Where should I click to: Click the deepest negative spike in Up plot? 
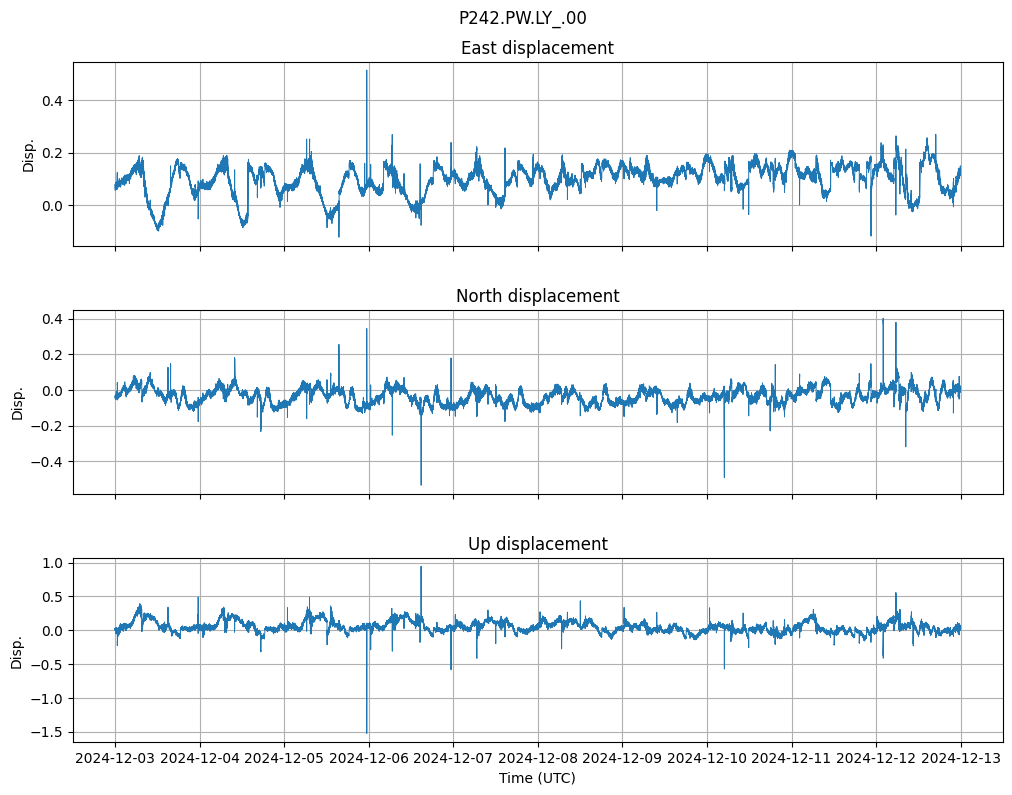(x=367, y=731)
